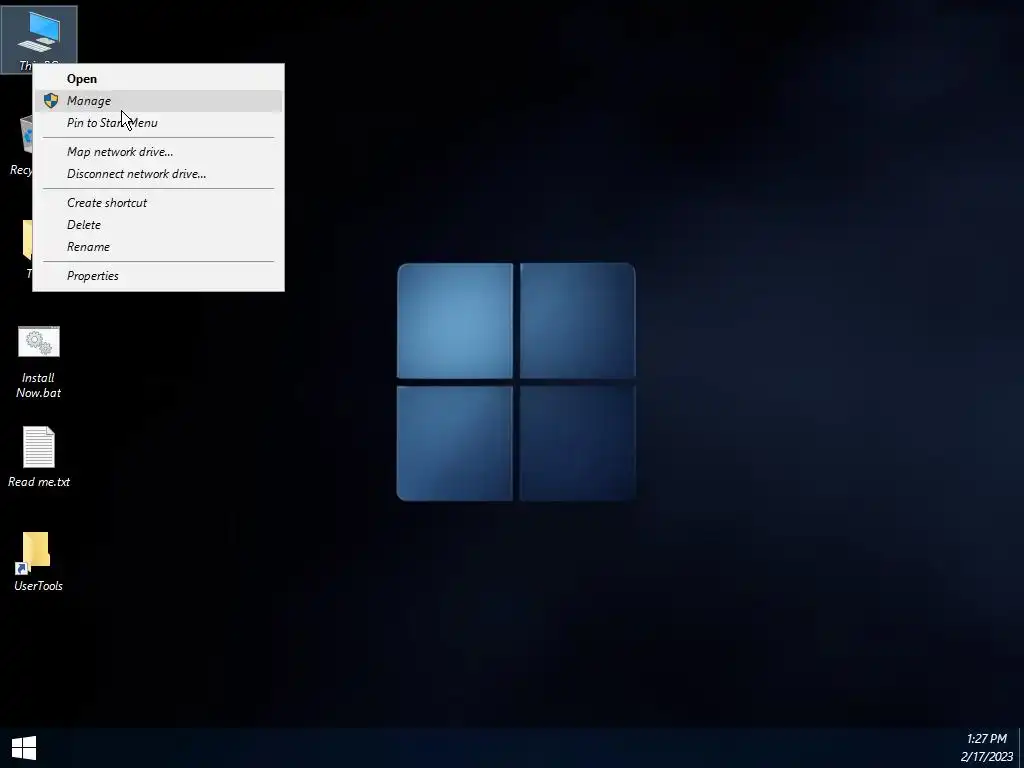Select Rename in the context menu
This screenshot has height=768, width=1024.
point(158,247)
